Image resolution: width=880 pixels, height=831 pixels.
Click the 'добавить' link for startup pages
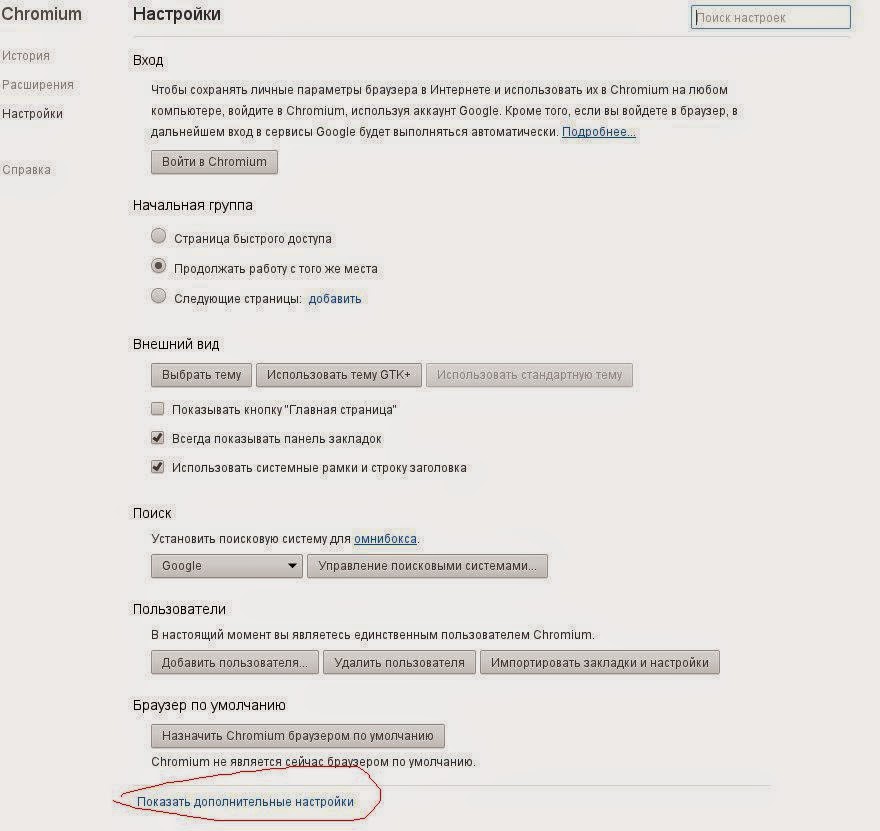[335, 298]
